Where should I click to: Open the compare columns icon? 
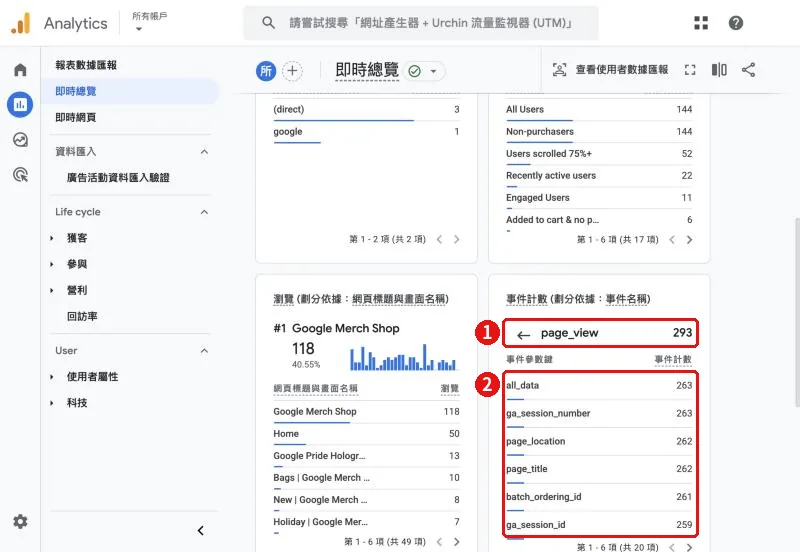tap(719, 70)
